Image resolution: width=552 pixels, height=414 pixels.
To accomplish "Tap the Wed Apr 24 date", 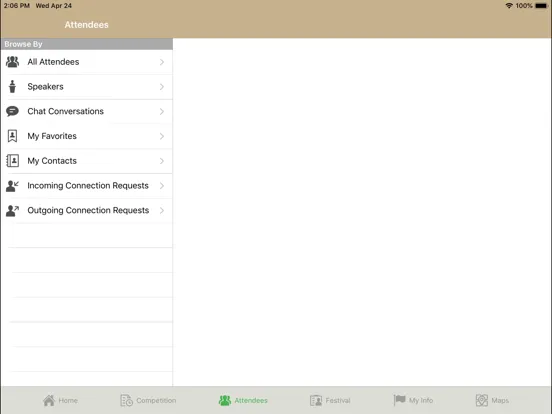I will 54,6.
